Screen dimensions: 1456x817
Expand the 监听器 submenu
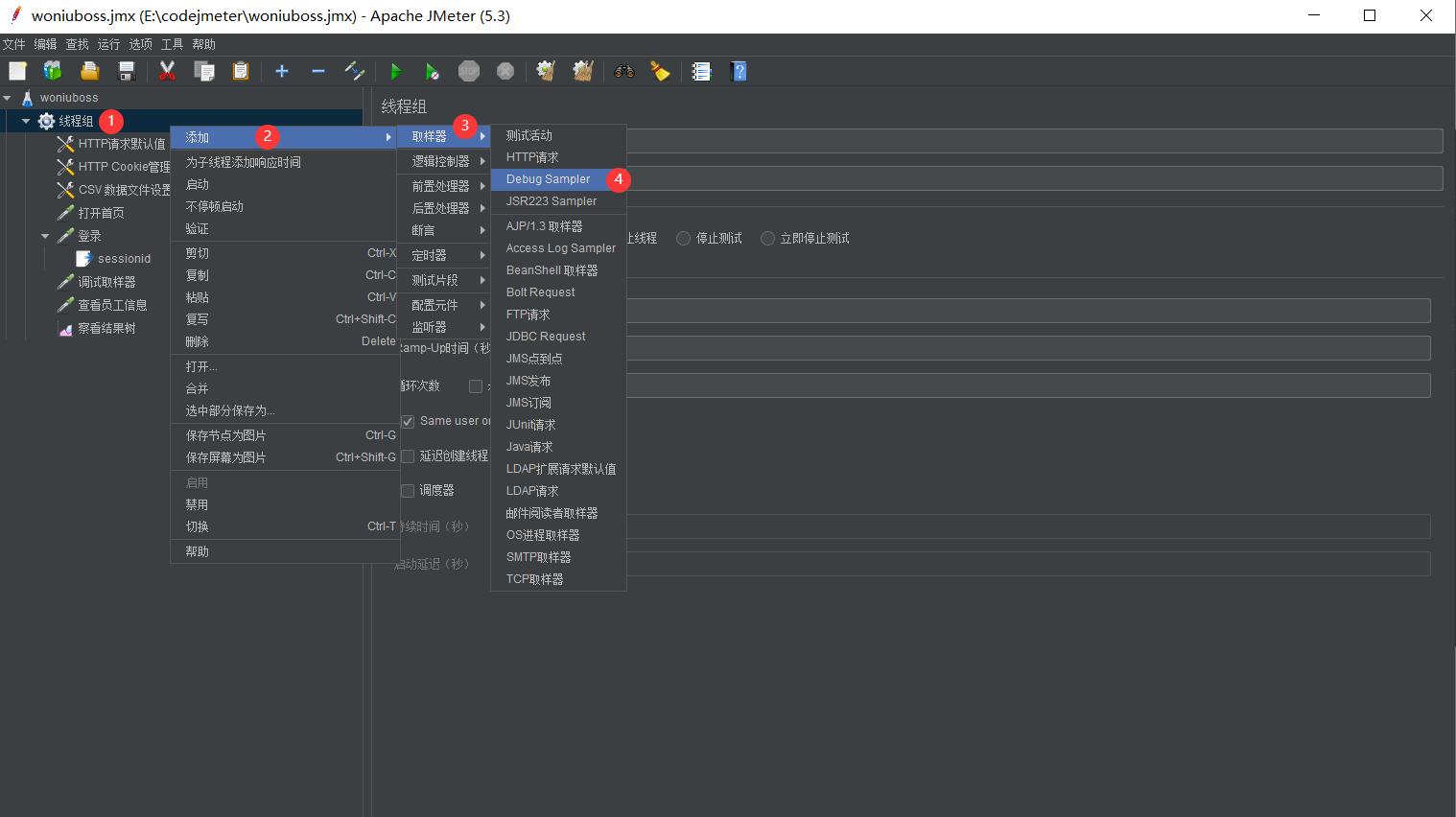coord(445,327)
